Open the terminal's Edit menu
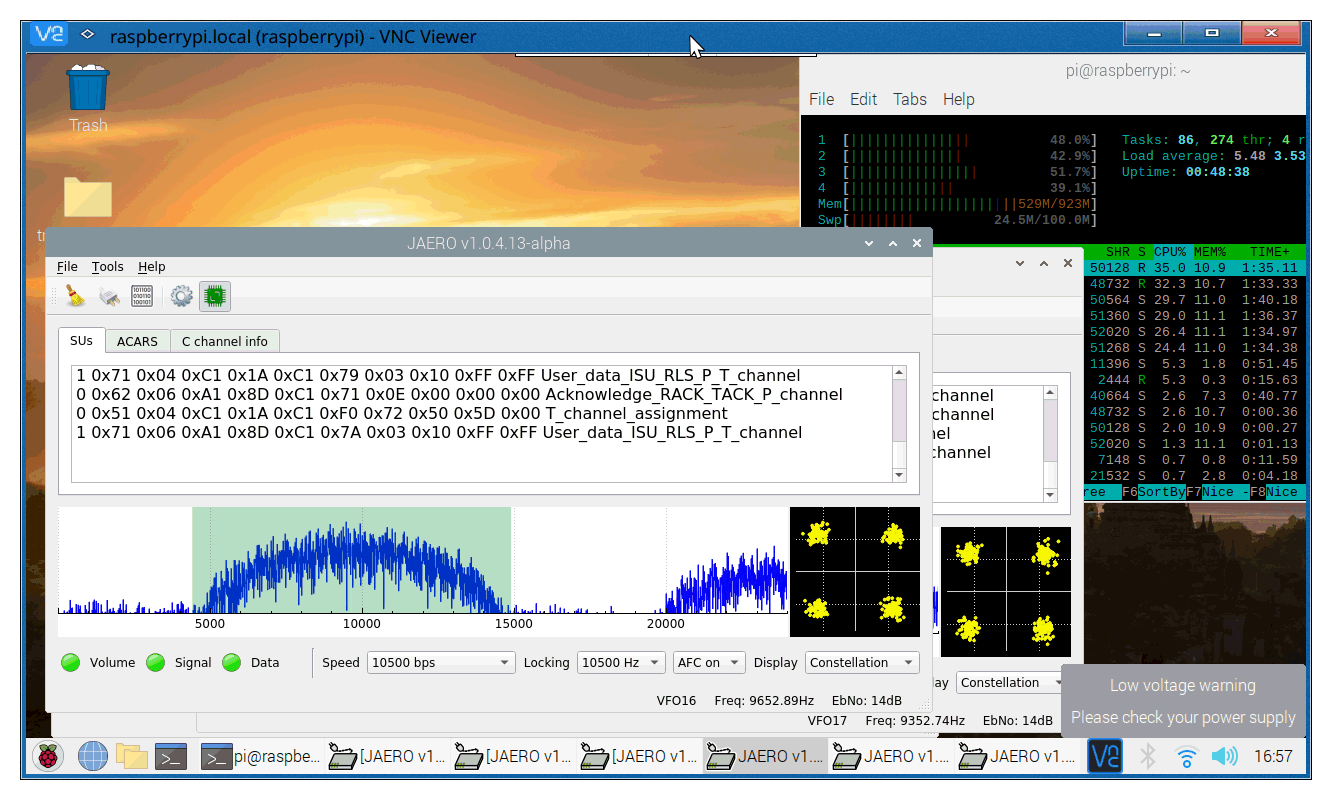The width and height of the screenshot is (1332, 800). tap(863, 99)
